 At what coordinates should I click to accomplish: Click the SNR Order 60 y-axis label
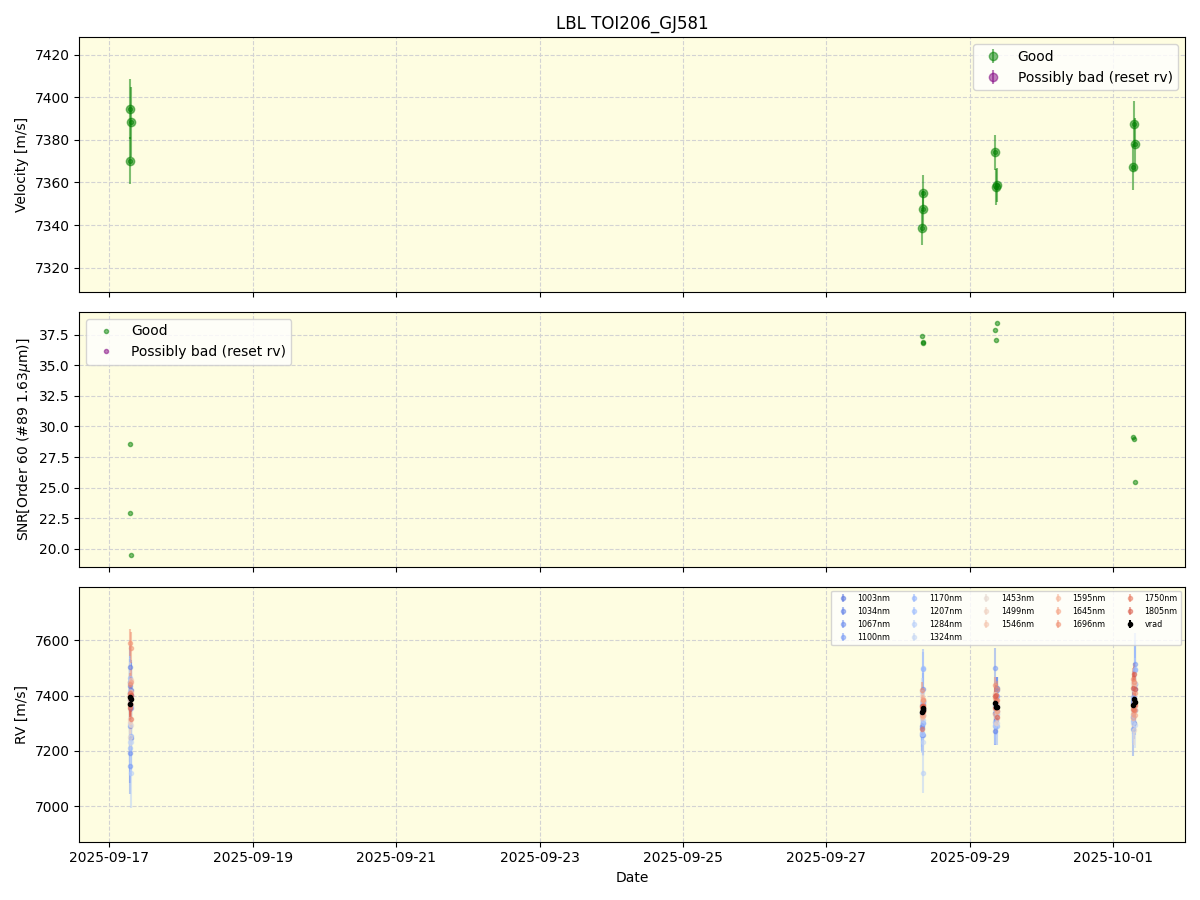[x=21, y=440]
